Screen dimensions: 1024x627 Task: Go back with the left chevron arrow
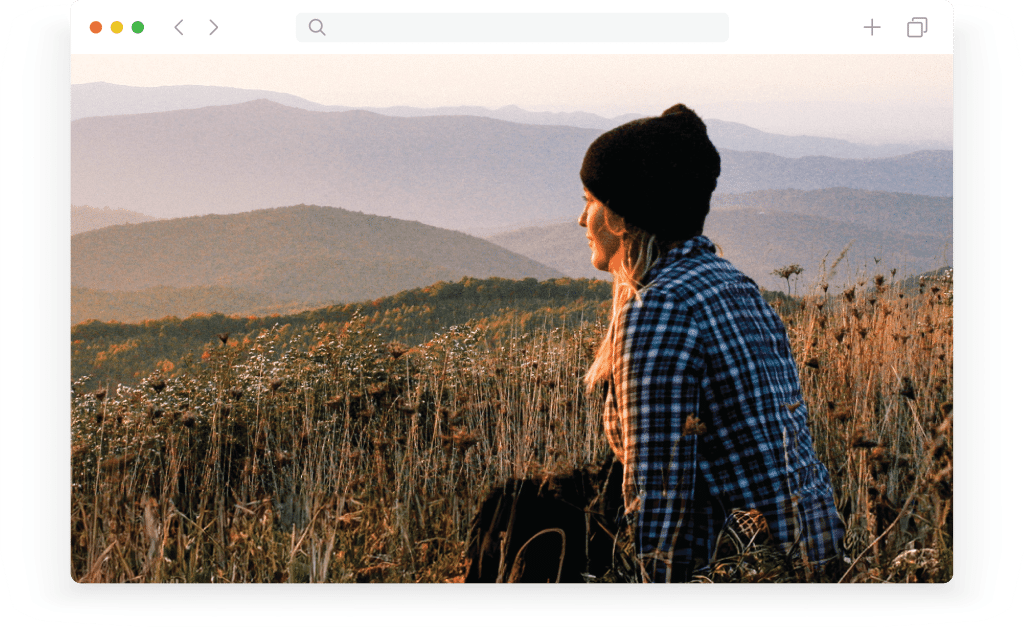179,27
